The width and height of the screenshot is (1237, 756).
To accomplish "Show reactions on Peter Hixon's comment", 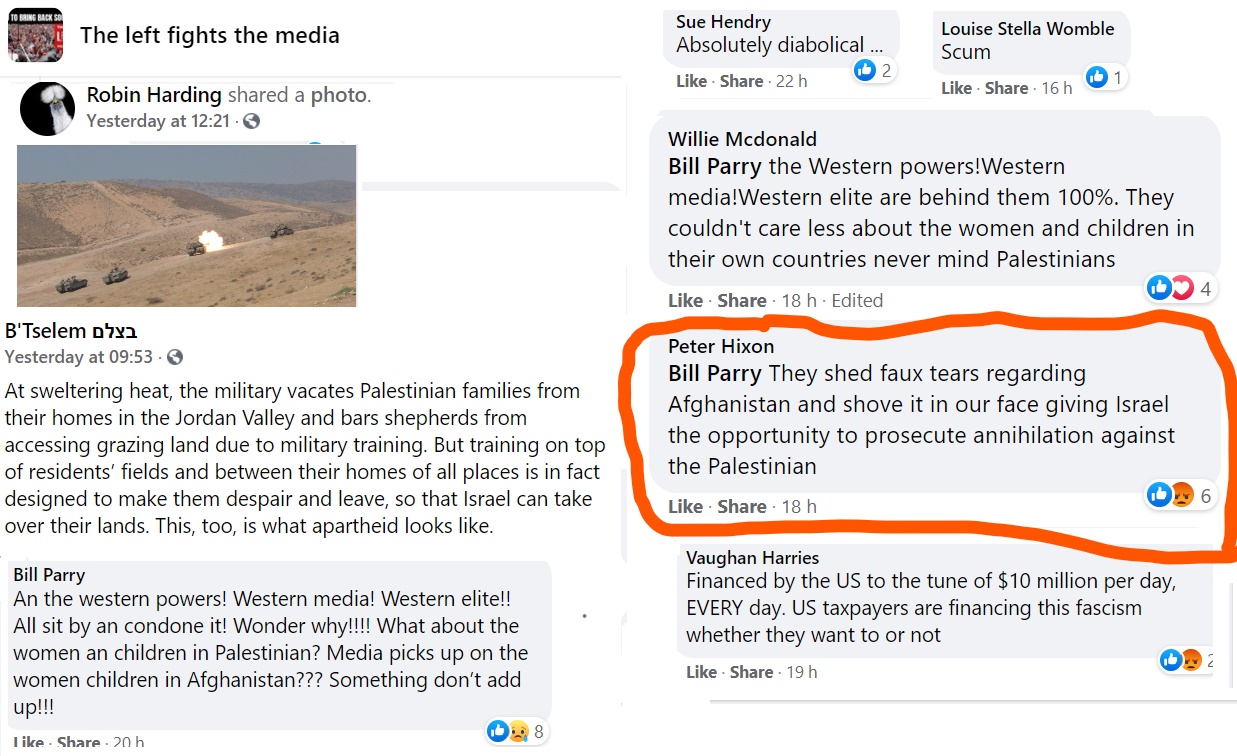I will click(1180, 495).
